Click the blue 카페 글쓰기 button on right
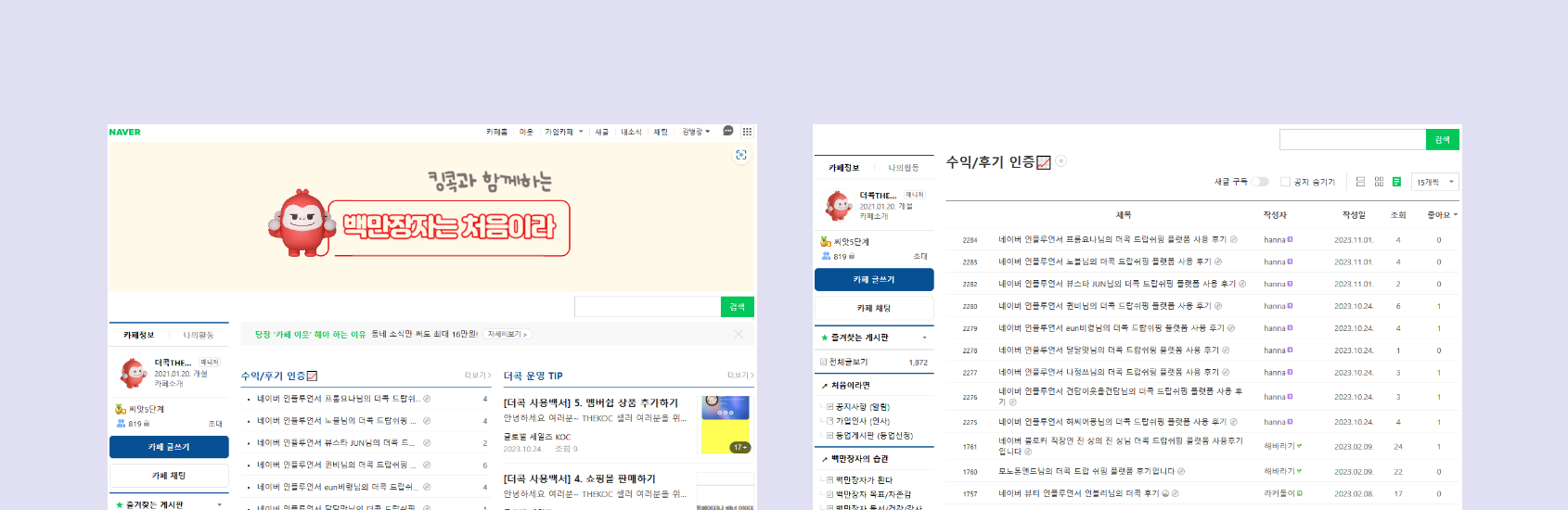The width and height of the screenshot is (1568, 510). coord(874,279)
